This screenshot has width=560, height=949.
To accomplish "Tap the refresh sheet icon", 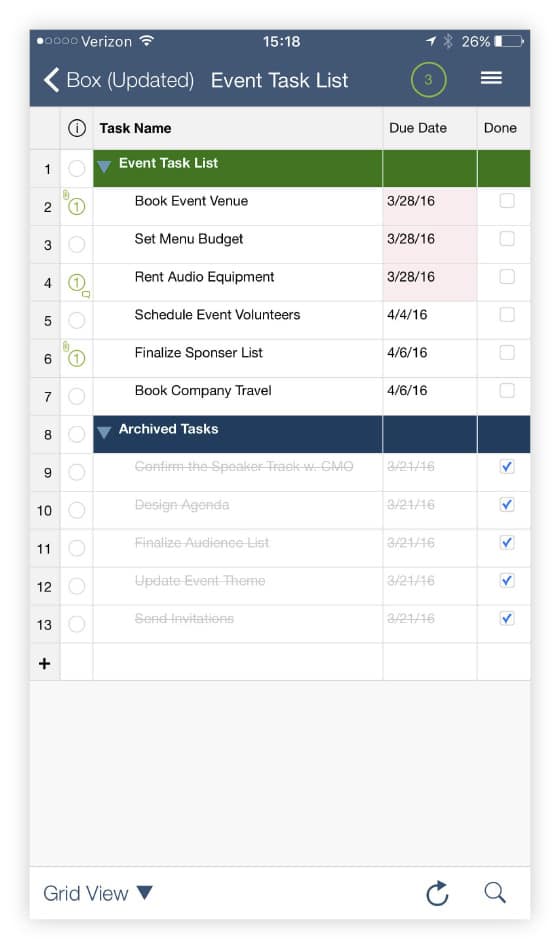I will (437, 893).
